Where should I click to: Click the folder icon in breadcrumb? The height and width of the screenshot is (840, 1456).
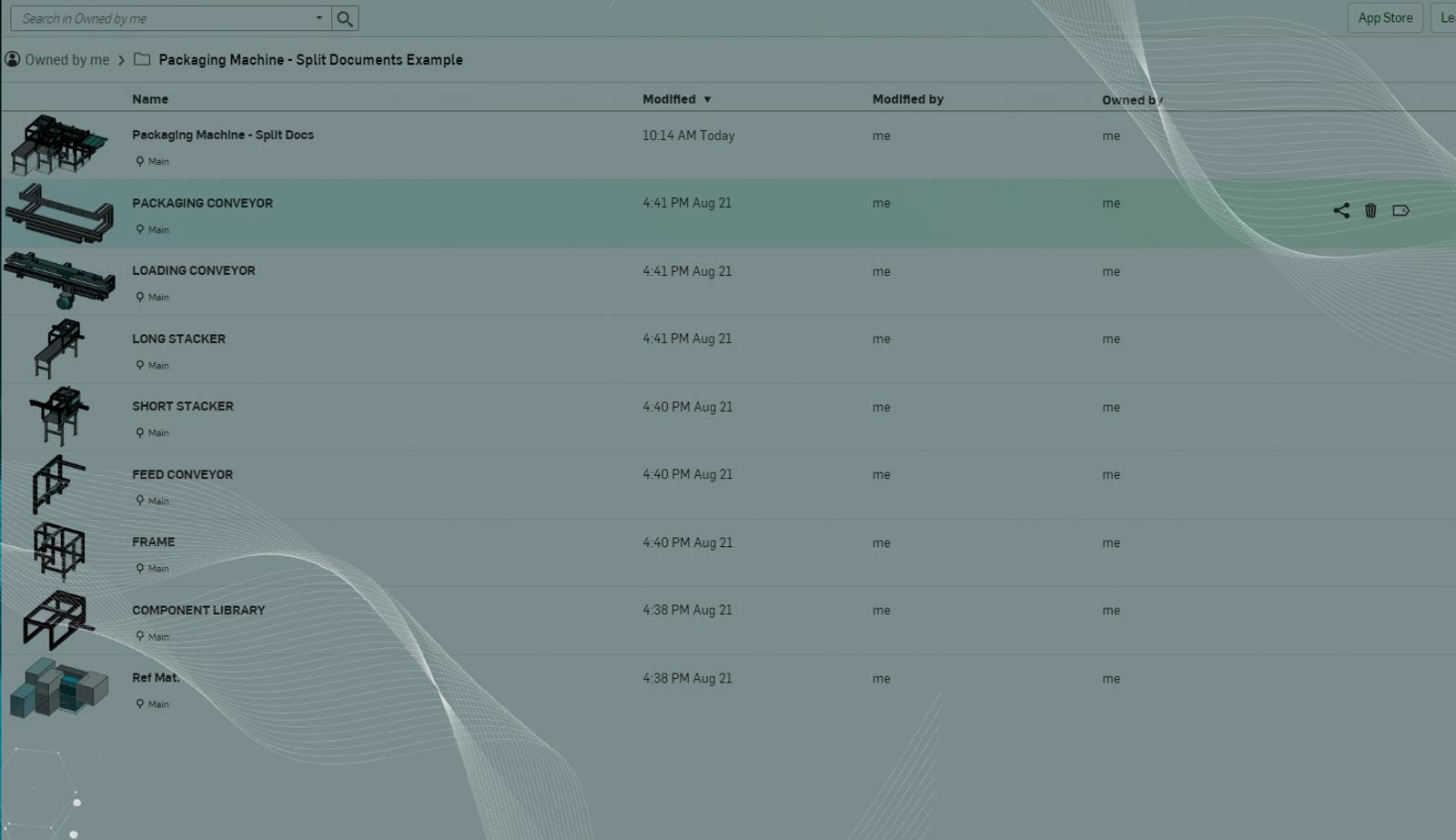pyautogui.click(x=142, y=59)
